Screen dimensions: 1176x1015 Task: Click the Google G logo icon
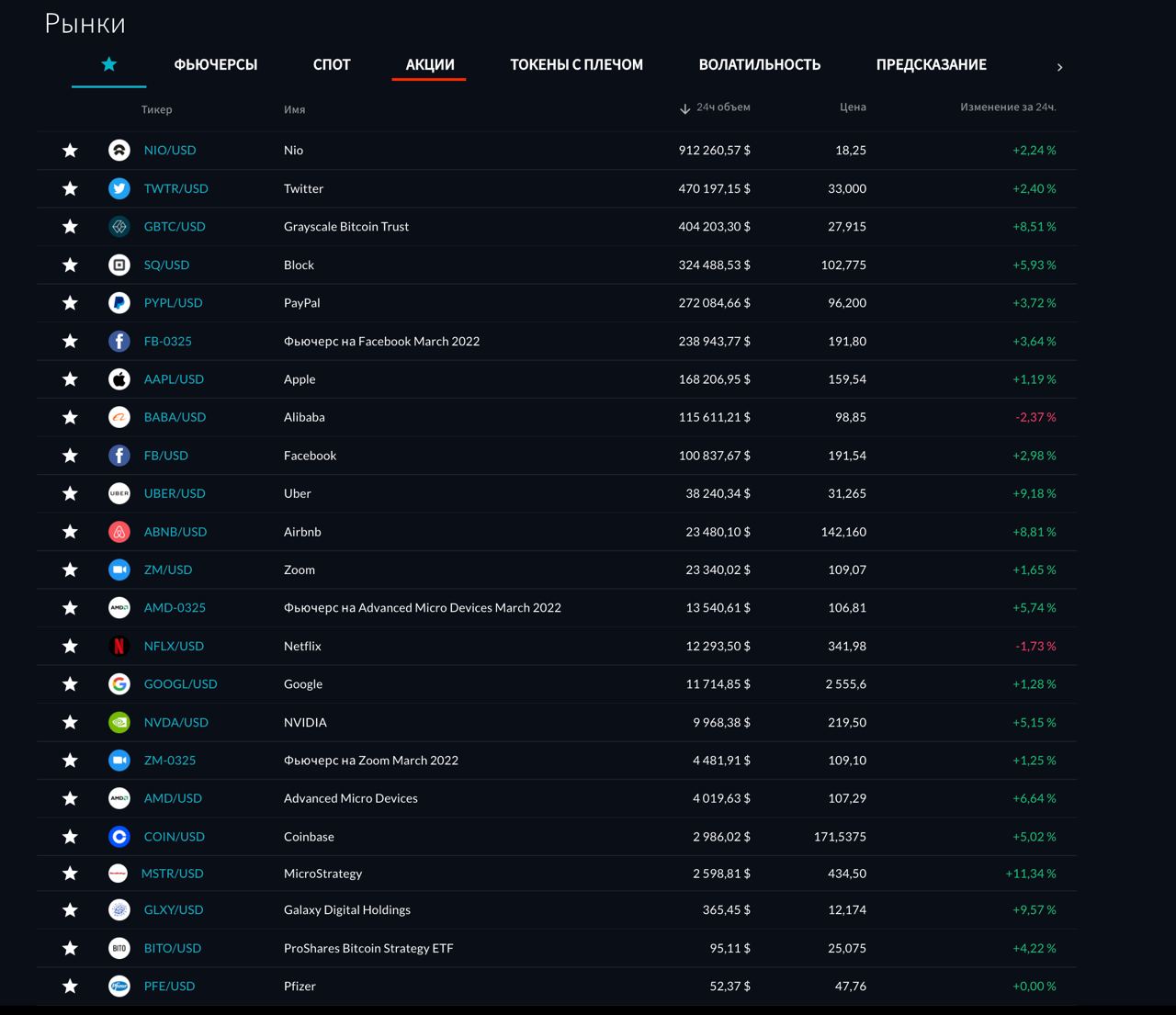click(119, 683)
